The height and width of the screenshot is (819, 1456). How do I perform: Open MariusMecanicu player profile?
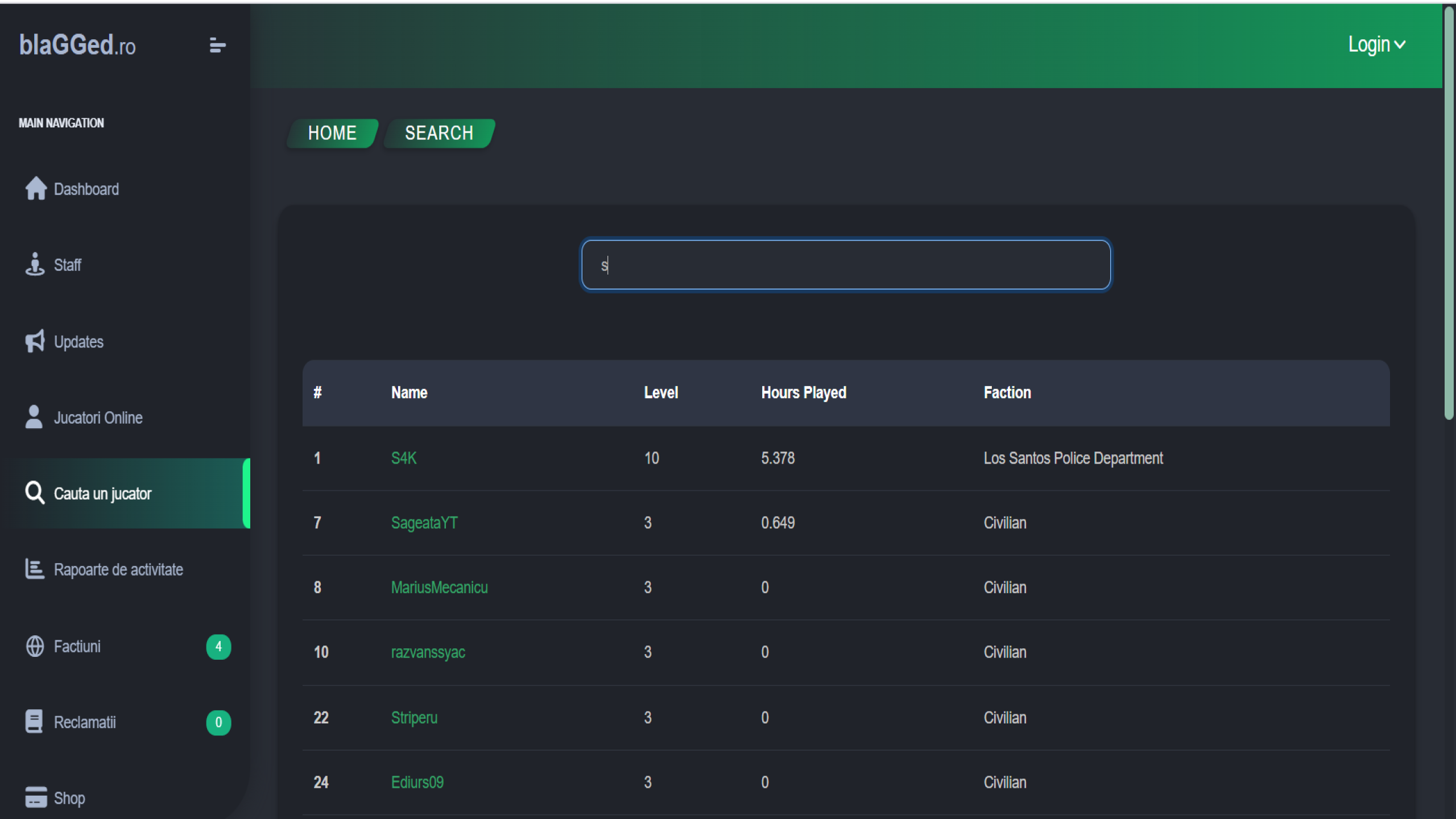click(439, 588)
